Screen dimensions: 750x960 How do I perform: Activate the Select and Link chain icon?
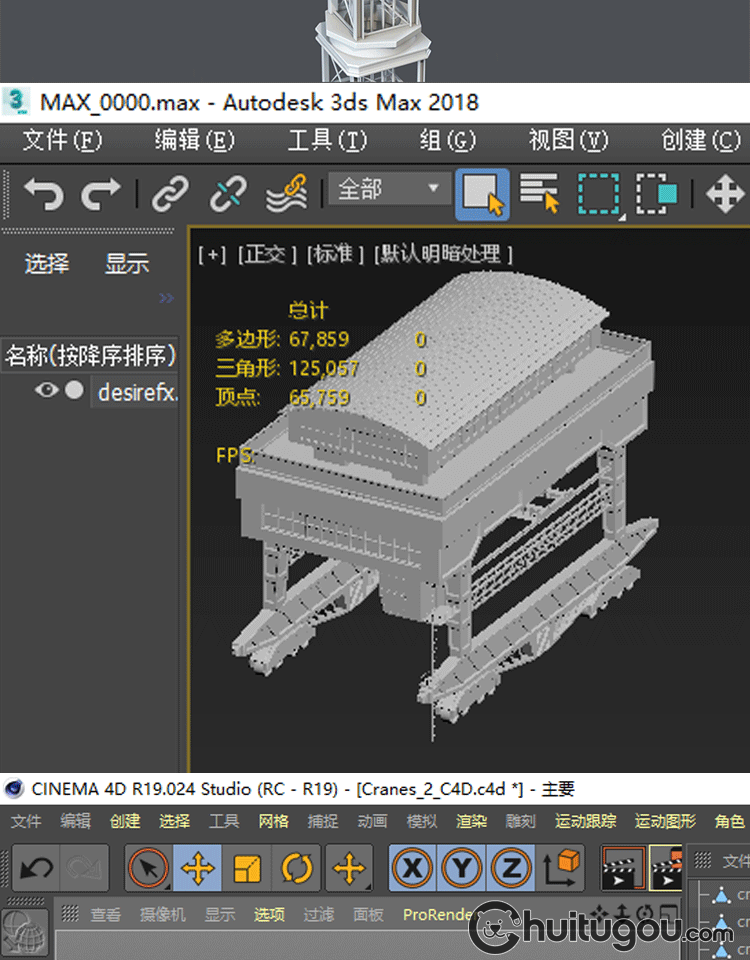coord(170,193)
